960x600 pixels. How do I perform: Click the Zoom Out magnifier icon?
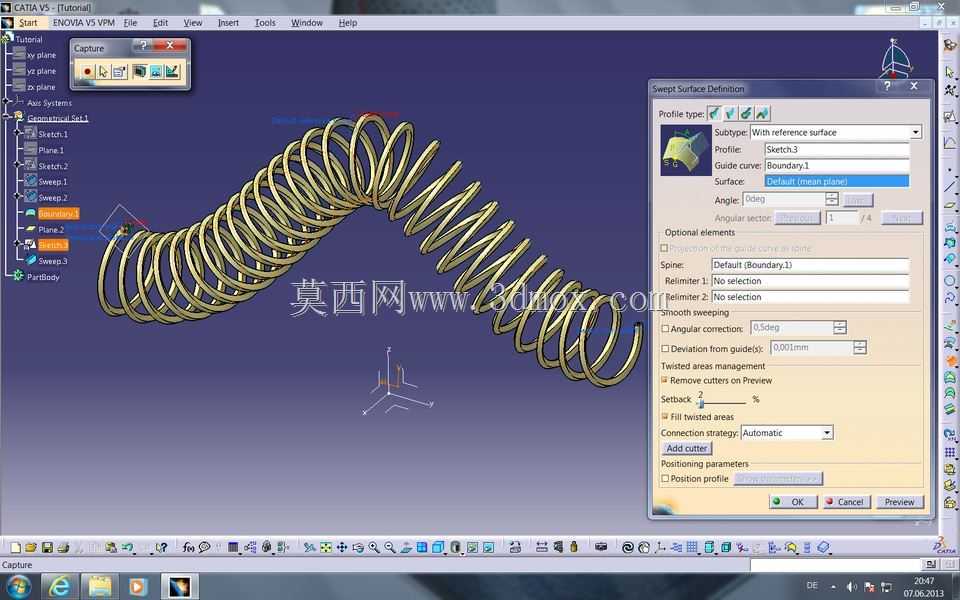pyautogui.click(x=389, y=547)
